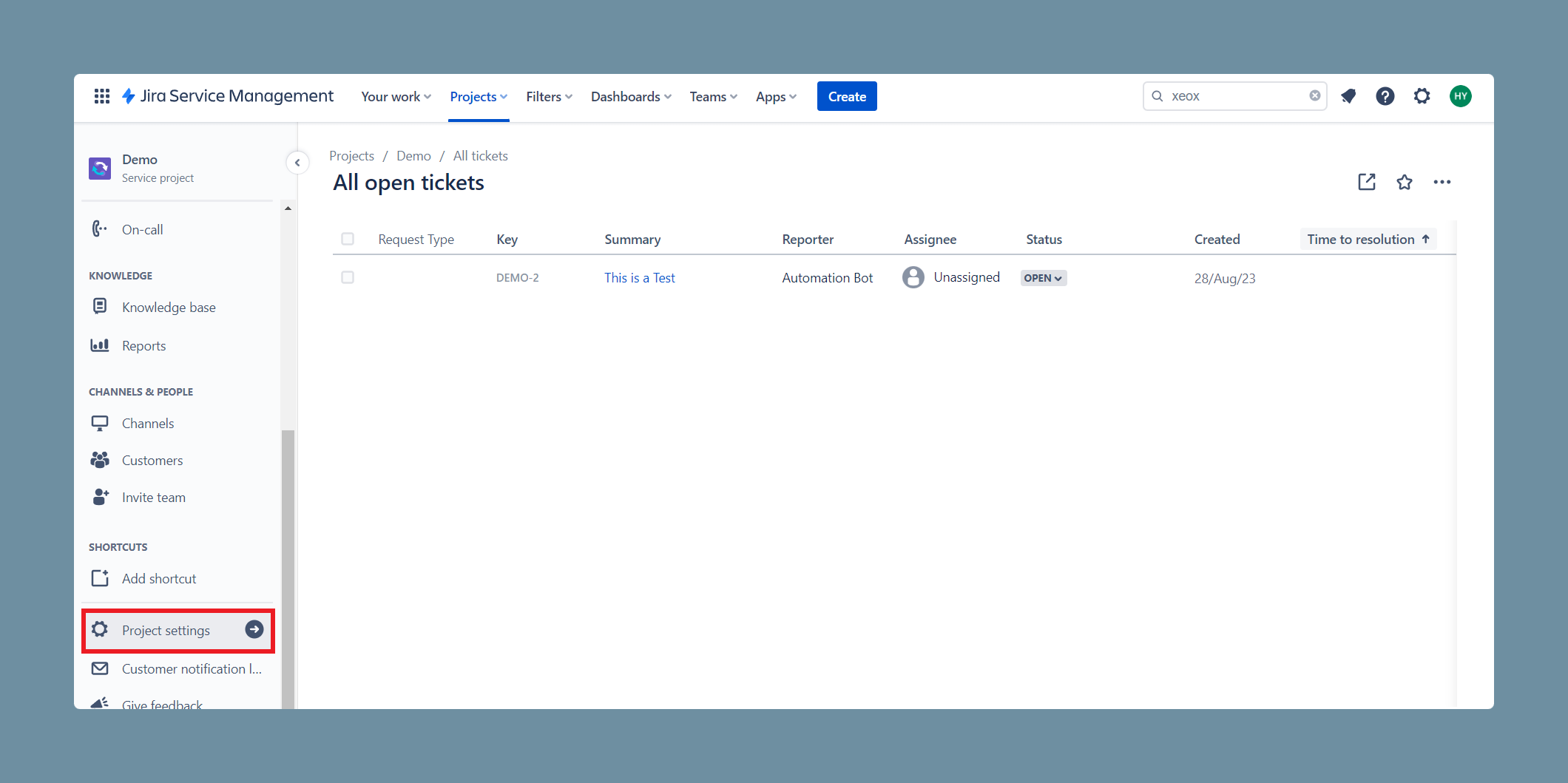Click the Create button
Viewport: 1568px width, 783px height.
pos(847,96)
